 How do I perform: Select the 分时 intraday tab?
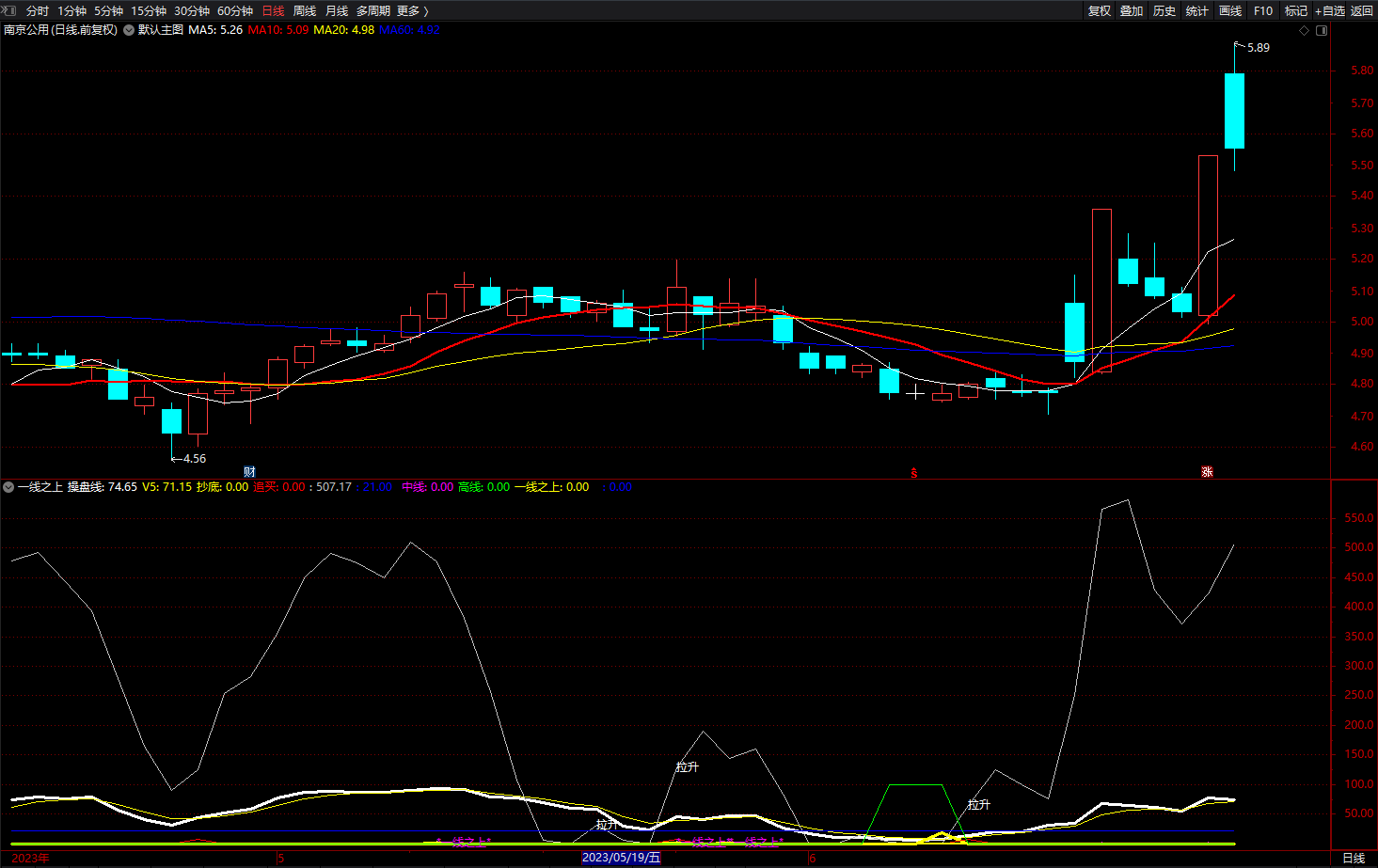pos(38,11)
